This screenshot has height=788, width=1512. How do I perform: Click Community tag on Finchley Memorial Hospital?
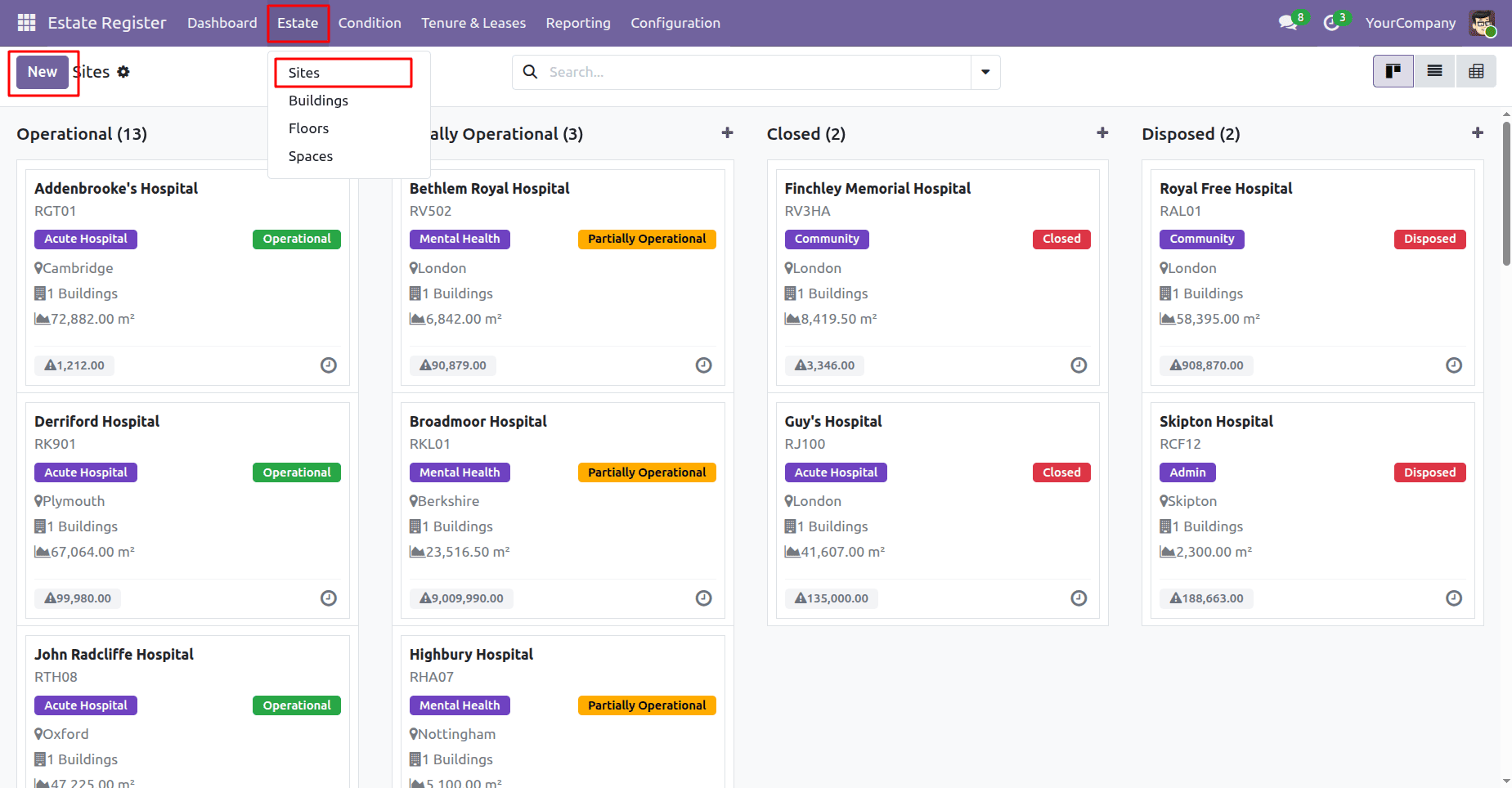(x=827, y=239)
